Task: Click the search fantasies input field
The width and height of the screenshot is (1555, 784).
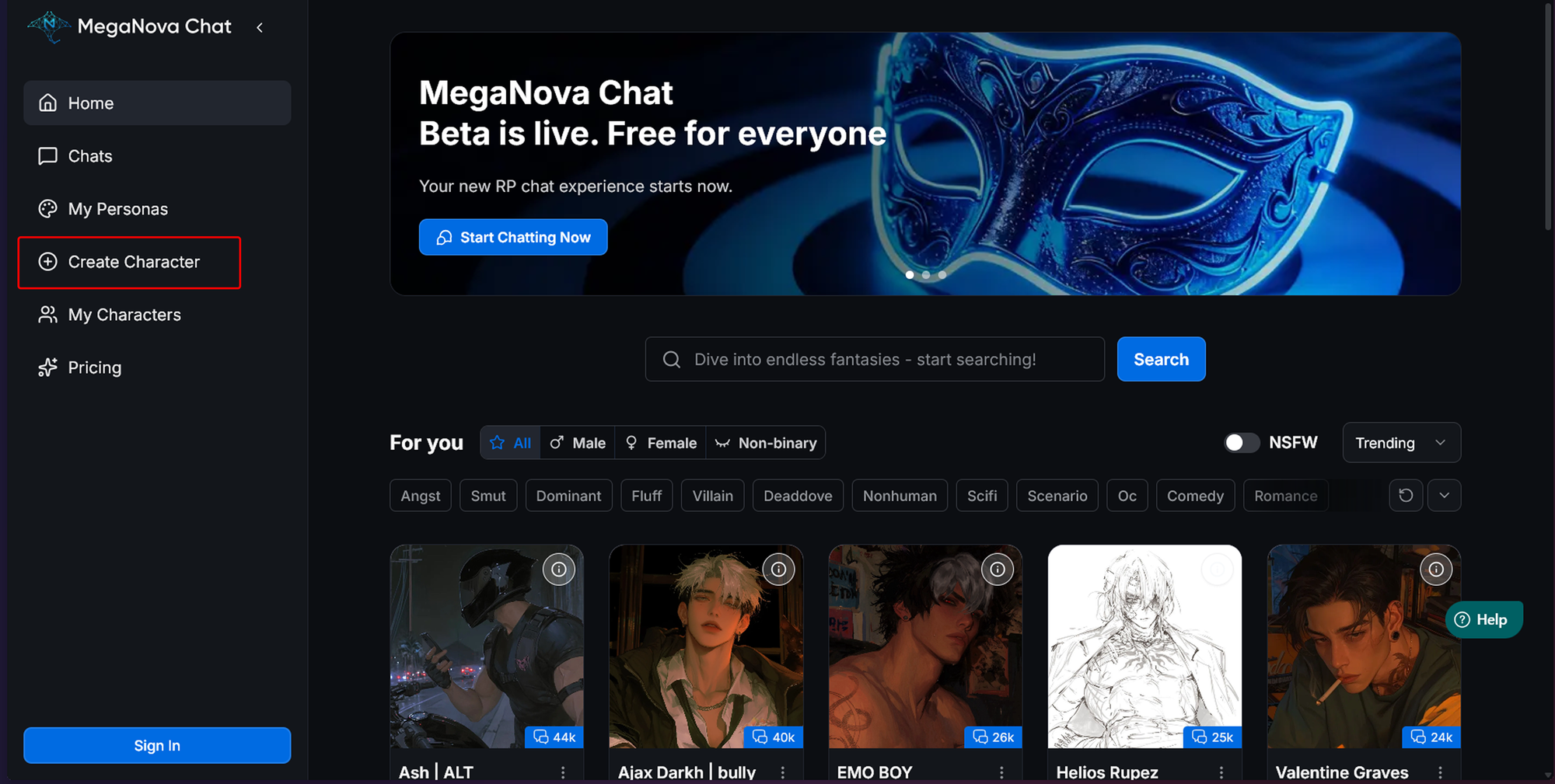Action: 875,359
